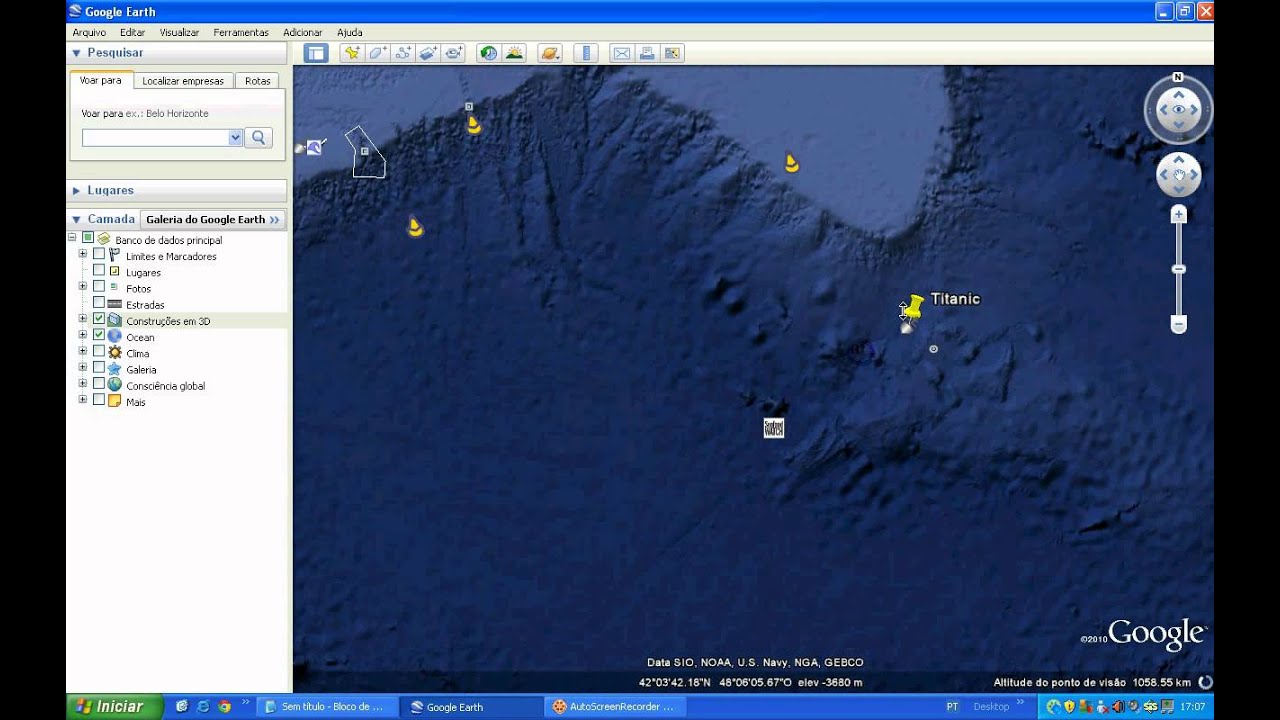Expand Limites e Marcadores tree node

pyautogui.click(x=83, y=254)
